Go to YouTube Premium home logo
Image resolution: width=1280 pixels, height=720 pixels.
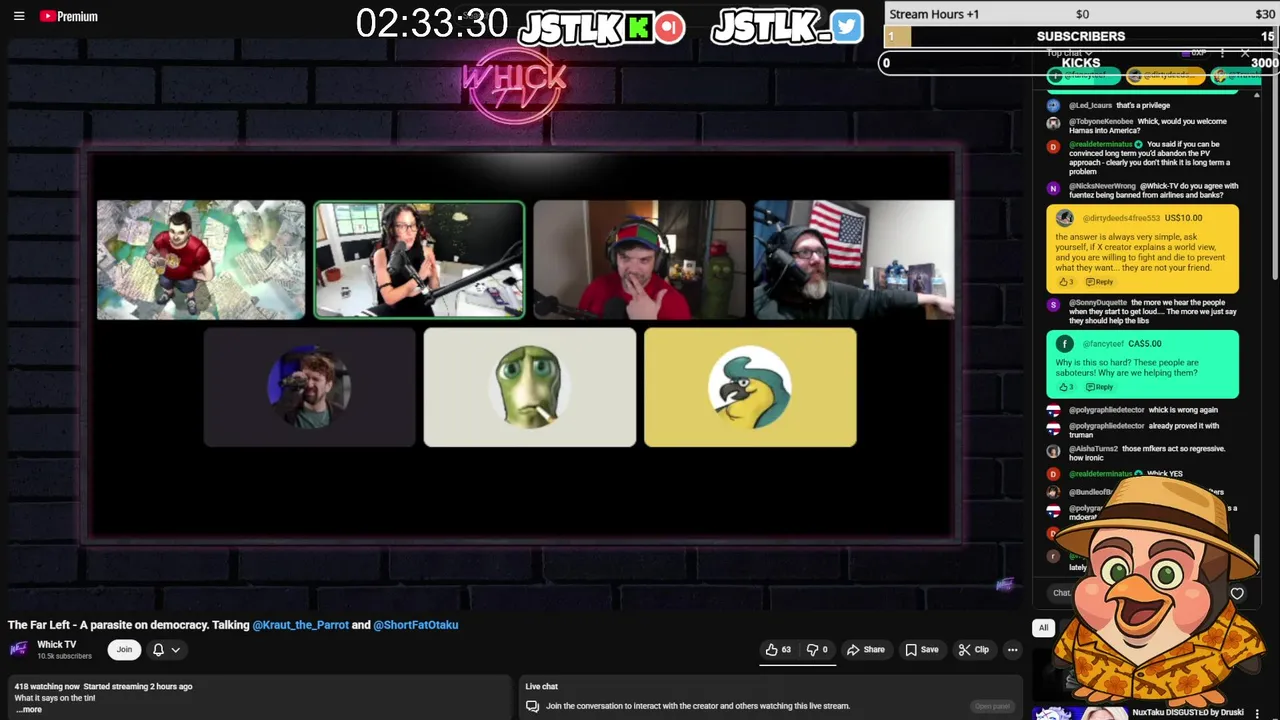[x=69, y=16]
